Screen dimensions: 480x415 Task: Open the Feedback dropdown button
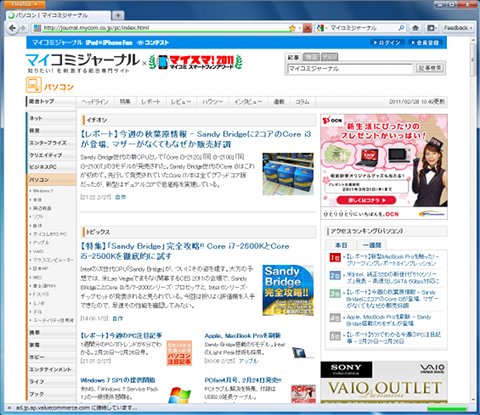pyautogui.click(x=458, y=28)
